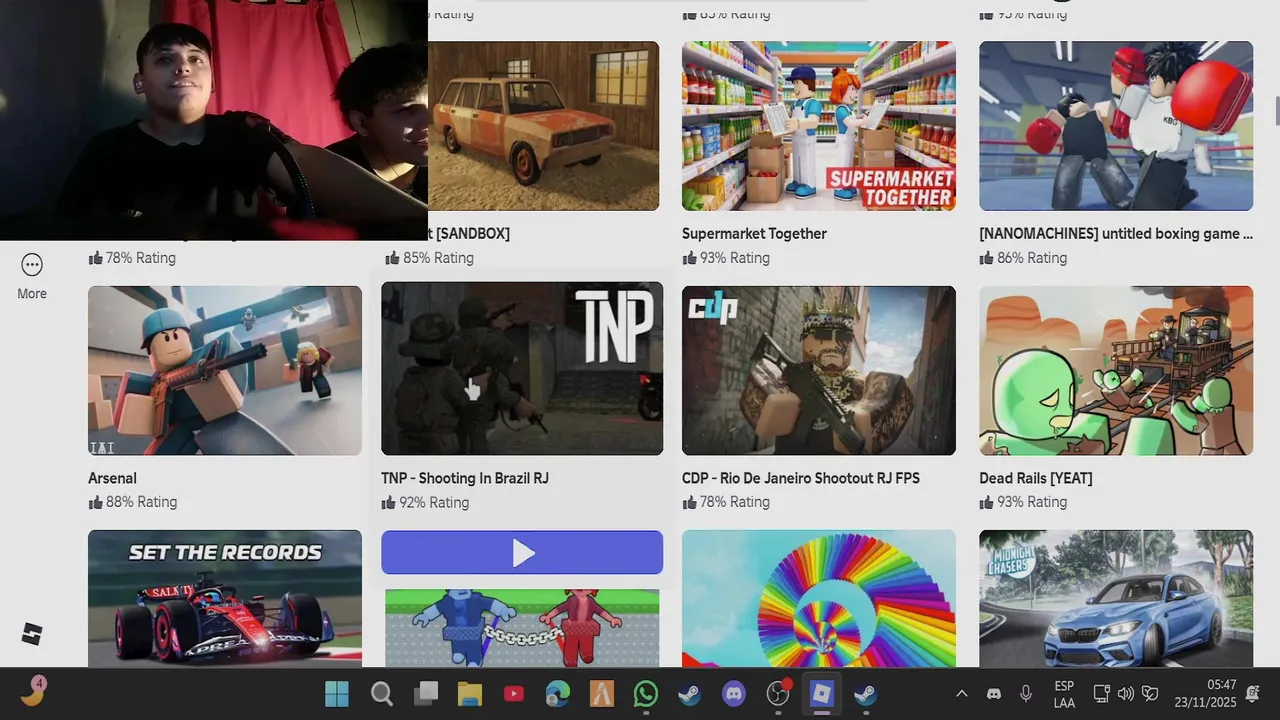1280x720 pixels.
Task: Open Microsoft Edge from the taskbar
Action: [558, 693]
